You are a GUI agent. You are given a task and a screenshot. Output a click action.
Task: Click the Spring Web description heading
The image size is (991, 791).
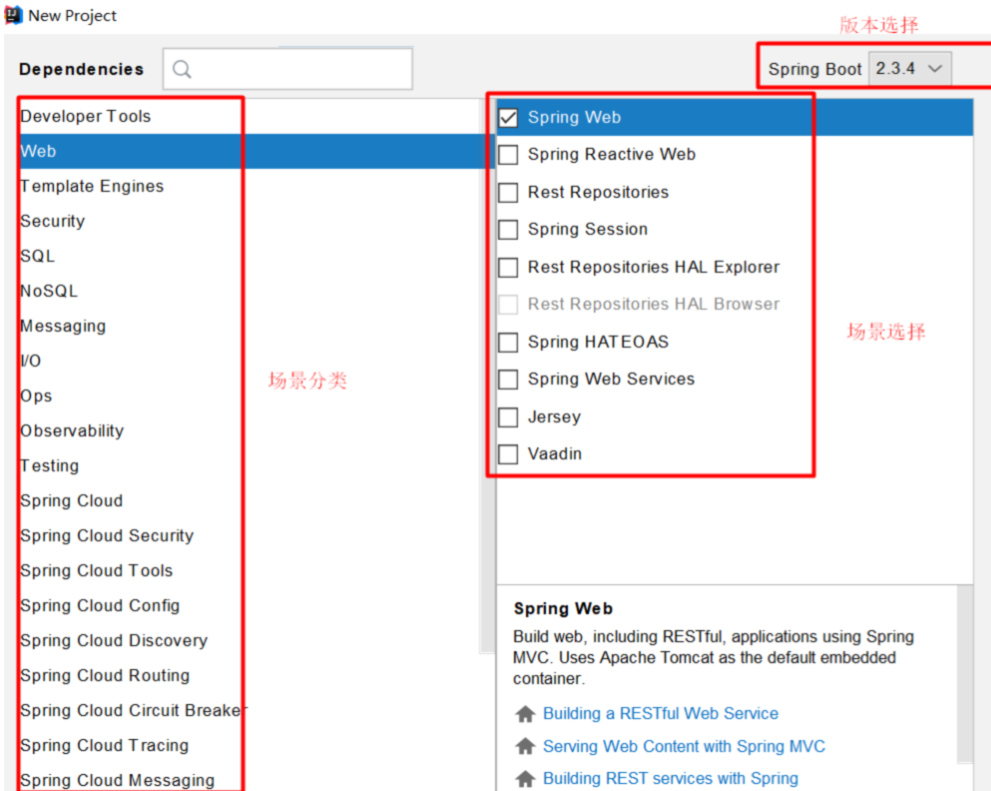coord(563,609)
